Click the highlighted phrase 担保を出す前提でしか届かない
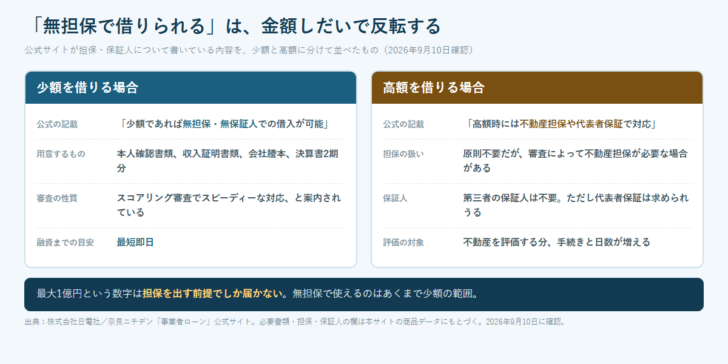The height and width of the screenshot is (364, 728). (x=213, y=294)
